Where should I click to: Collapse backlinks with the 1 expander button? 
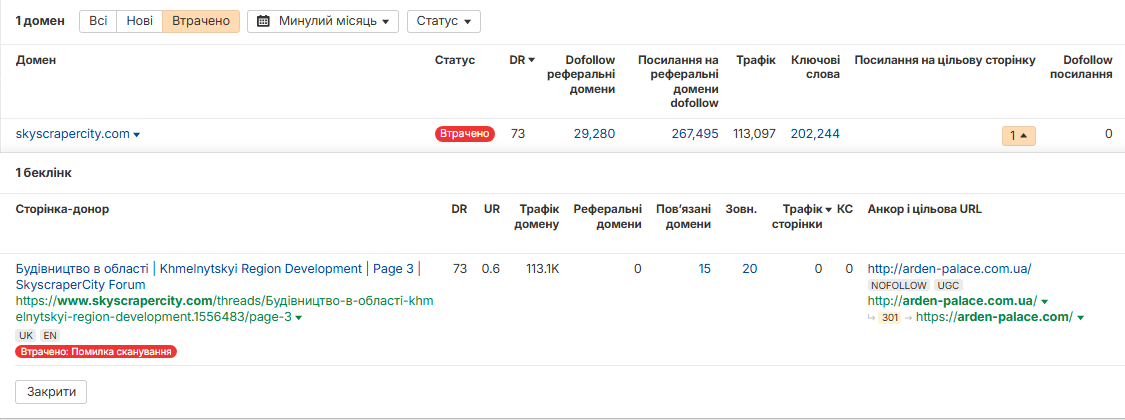point(1019,135)
